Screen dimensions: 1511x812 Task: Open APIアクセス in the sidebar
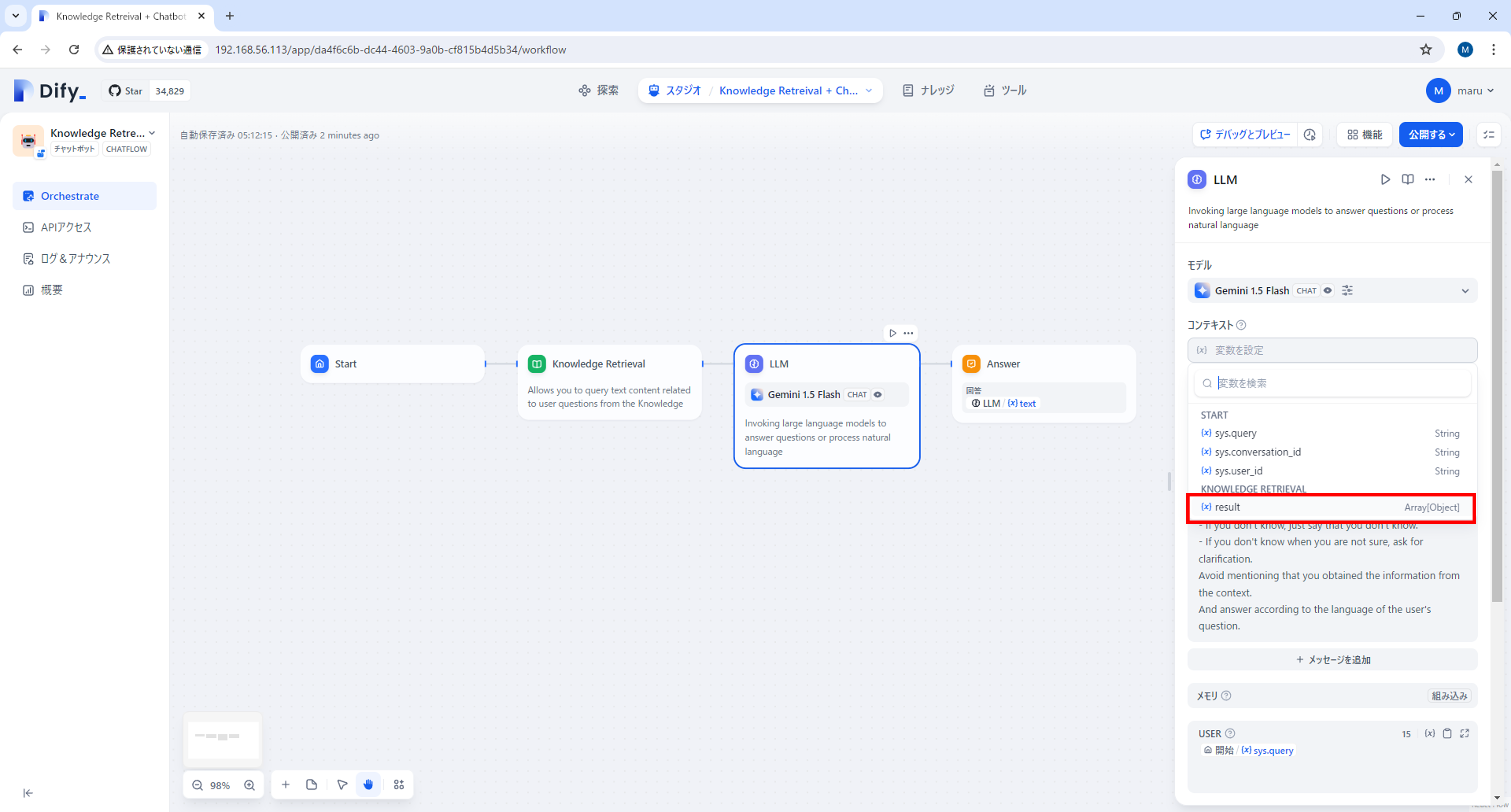(66, 228)
